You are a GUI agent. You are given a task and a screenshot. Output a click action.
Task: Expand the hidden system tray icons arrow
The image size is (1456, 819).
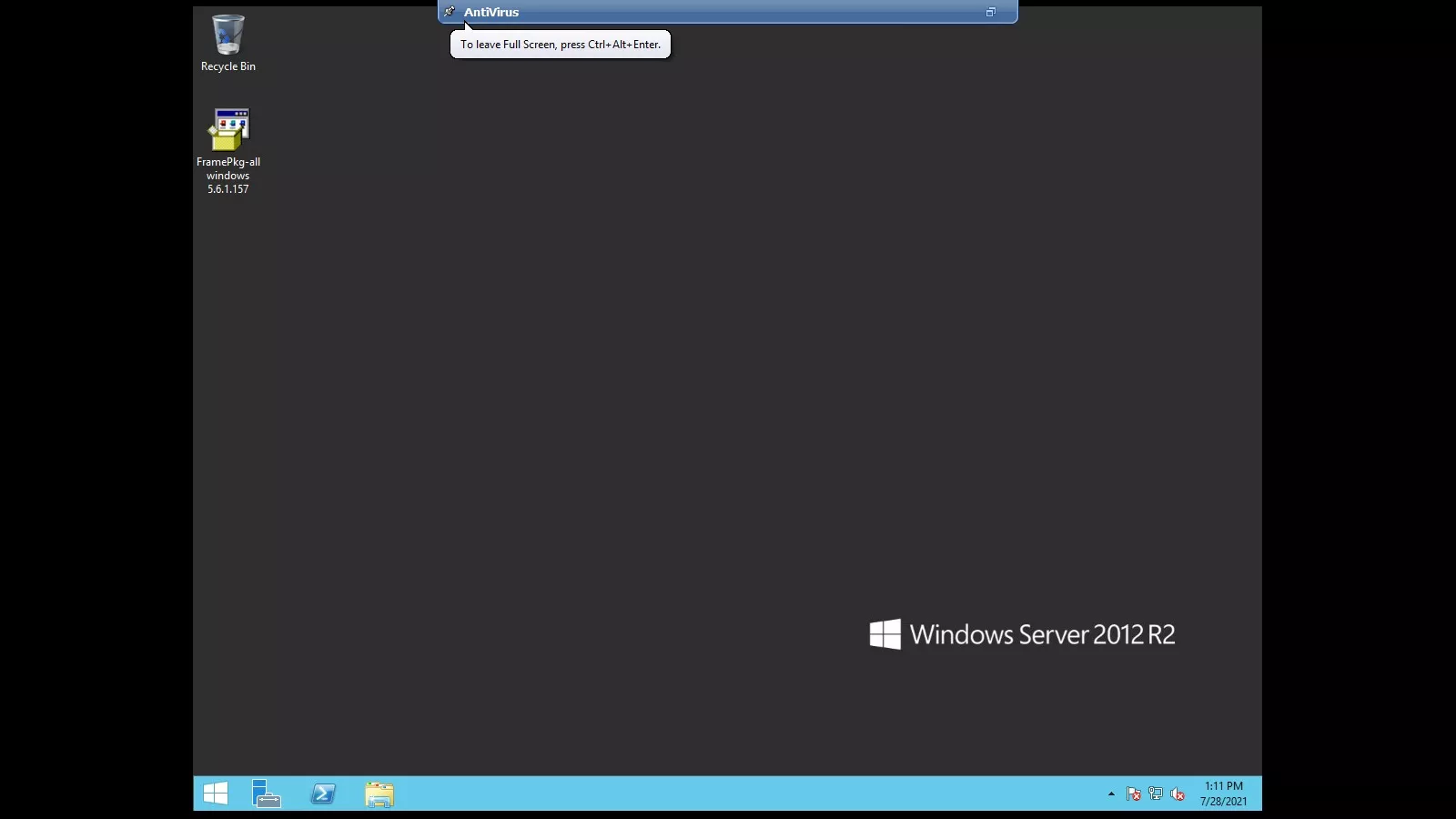tap(1111, 794)
